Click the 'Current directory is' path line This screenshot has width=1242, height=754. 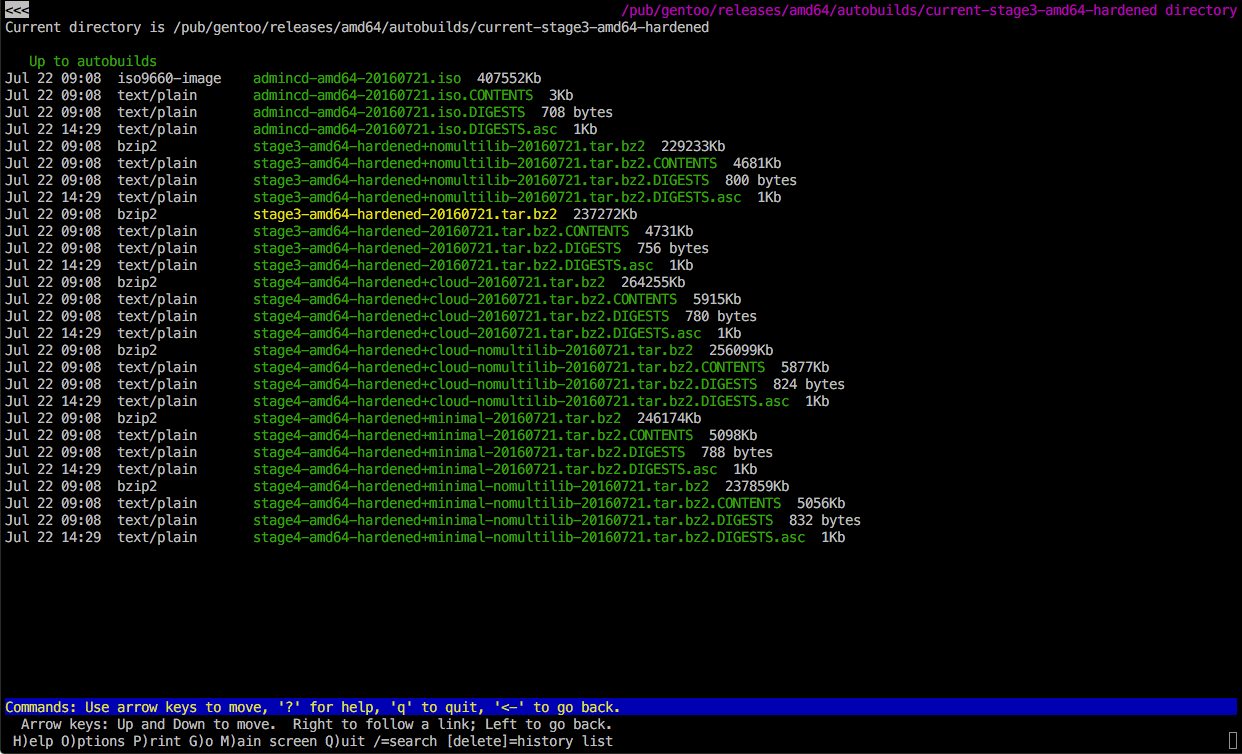[357, 27]
